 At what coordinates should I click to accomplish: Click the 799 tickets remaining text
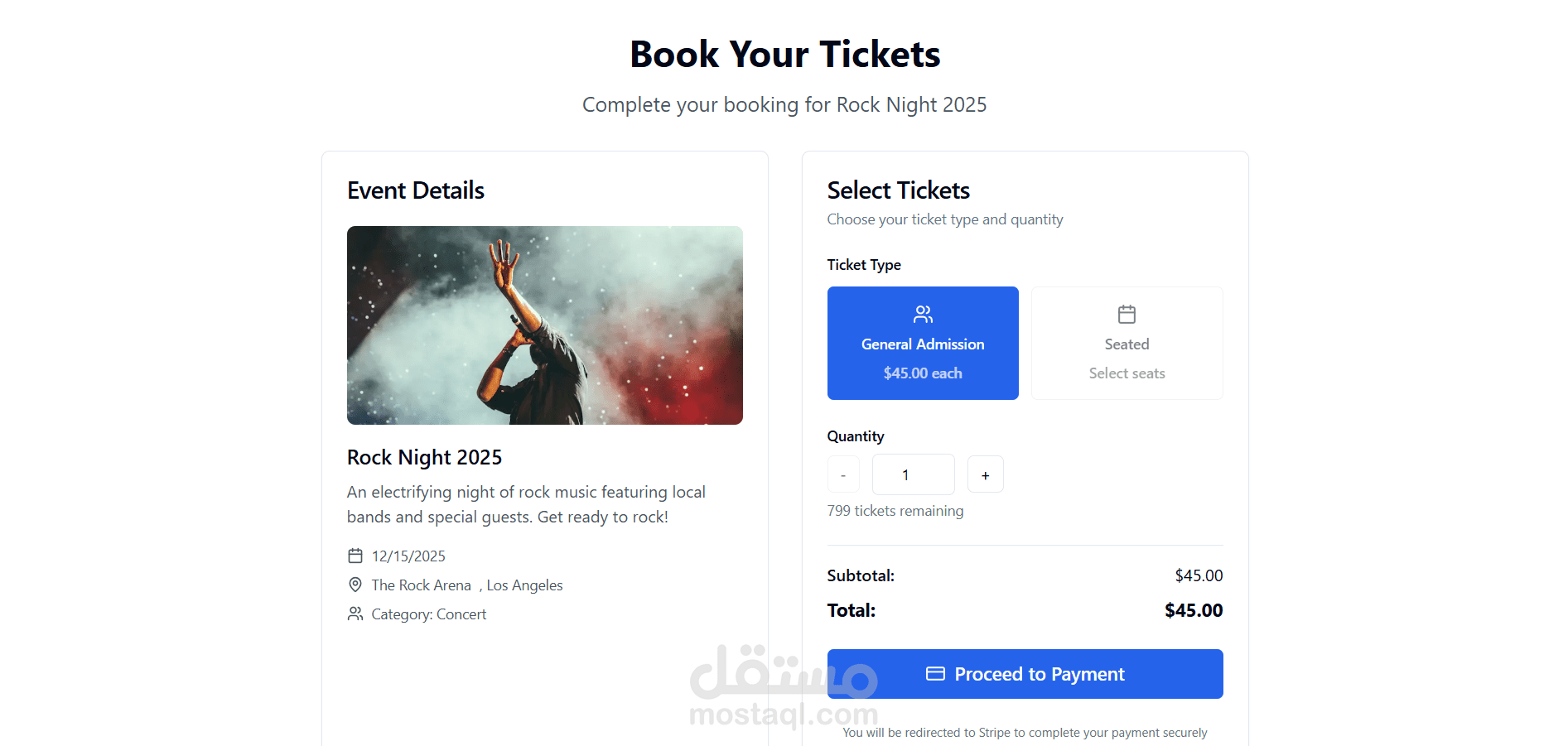tap(895, 511)
